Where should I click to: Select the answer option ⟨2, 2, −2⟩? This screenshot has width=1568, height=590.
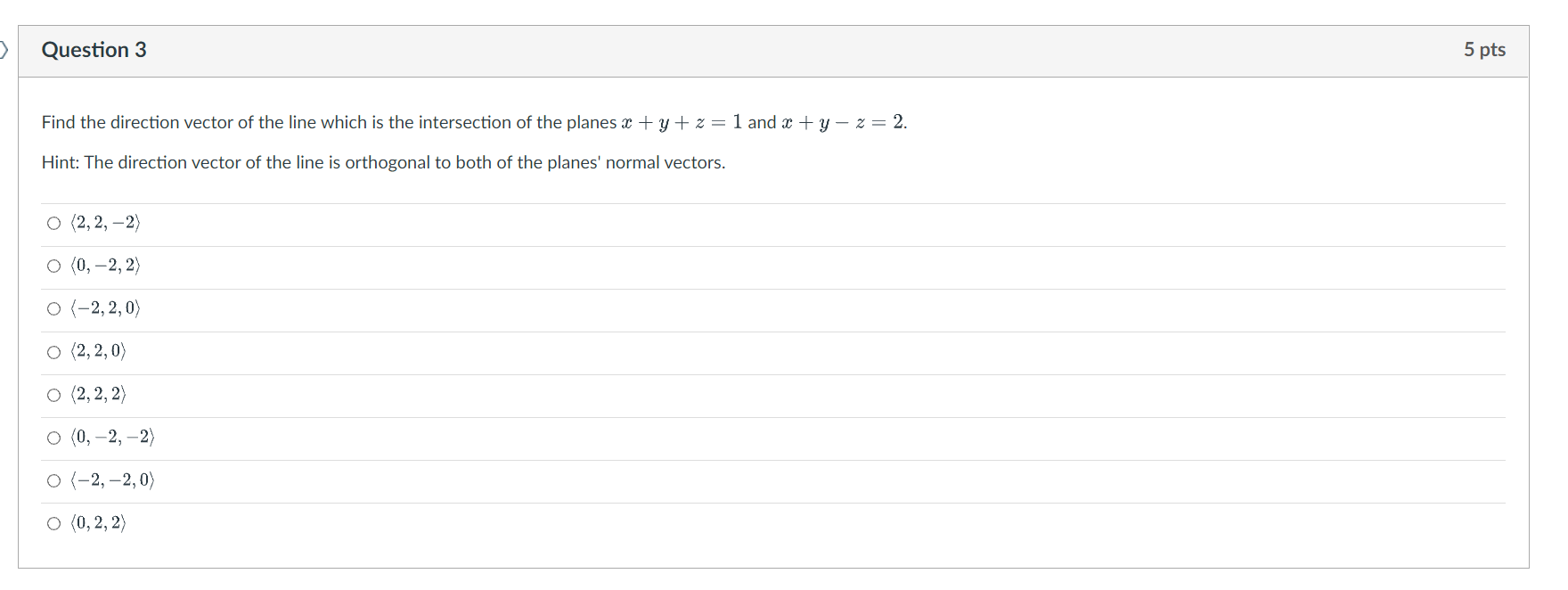pyautogui.click(x=53, y=223)
